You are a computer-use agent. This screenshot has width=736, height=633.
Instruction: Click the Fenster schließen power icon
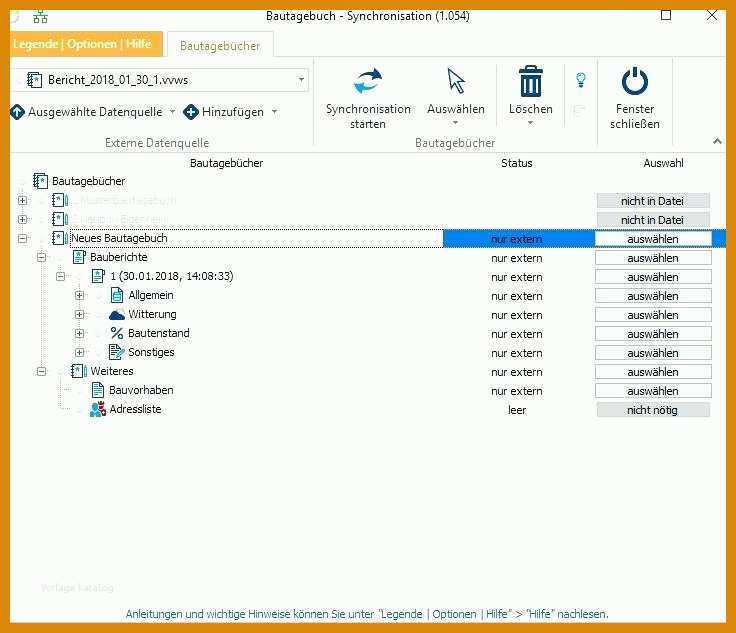tap(635, 81)
